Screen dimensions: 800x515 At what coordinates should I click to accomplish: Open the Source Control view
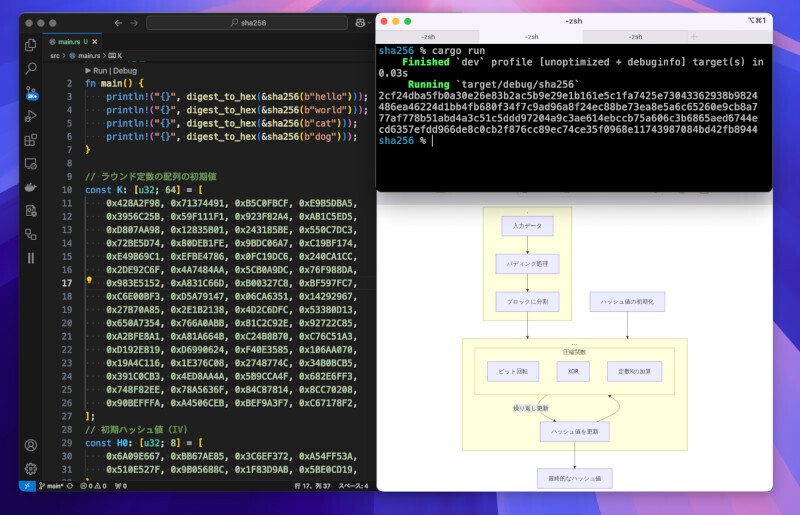click(x=31, y=92)
